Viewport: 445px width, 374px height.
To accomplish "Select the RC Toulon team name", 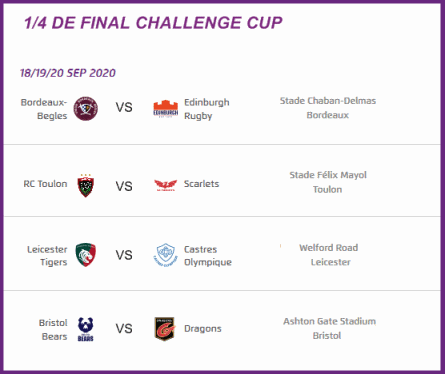I will 45,184.
